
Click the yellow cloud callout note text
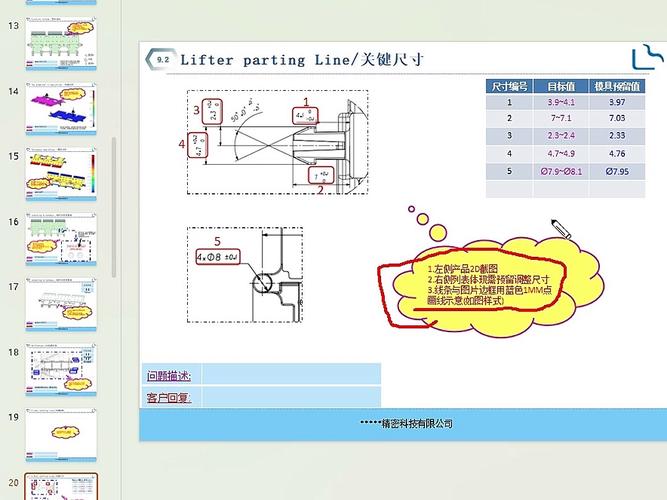click(489, 285)
